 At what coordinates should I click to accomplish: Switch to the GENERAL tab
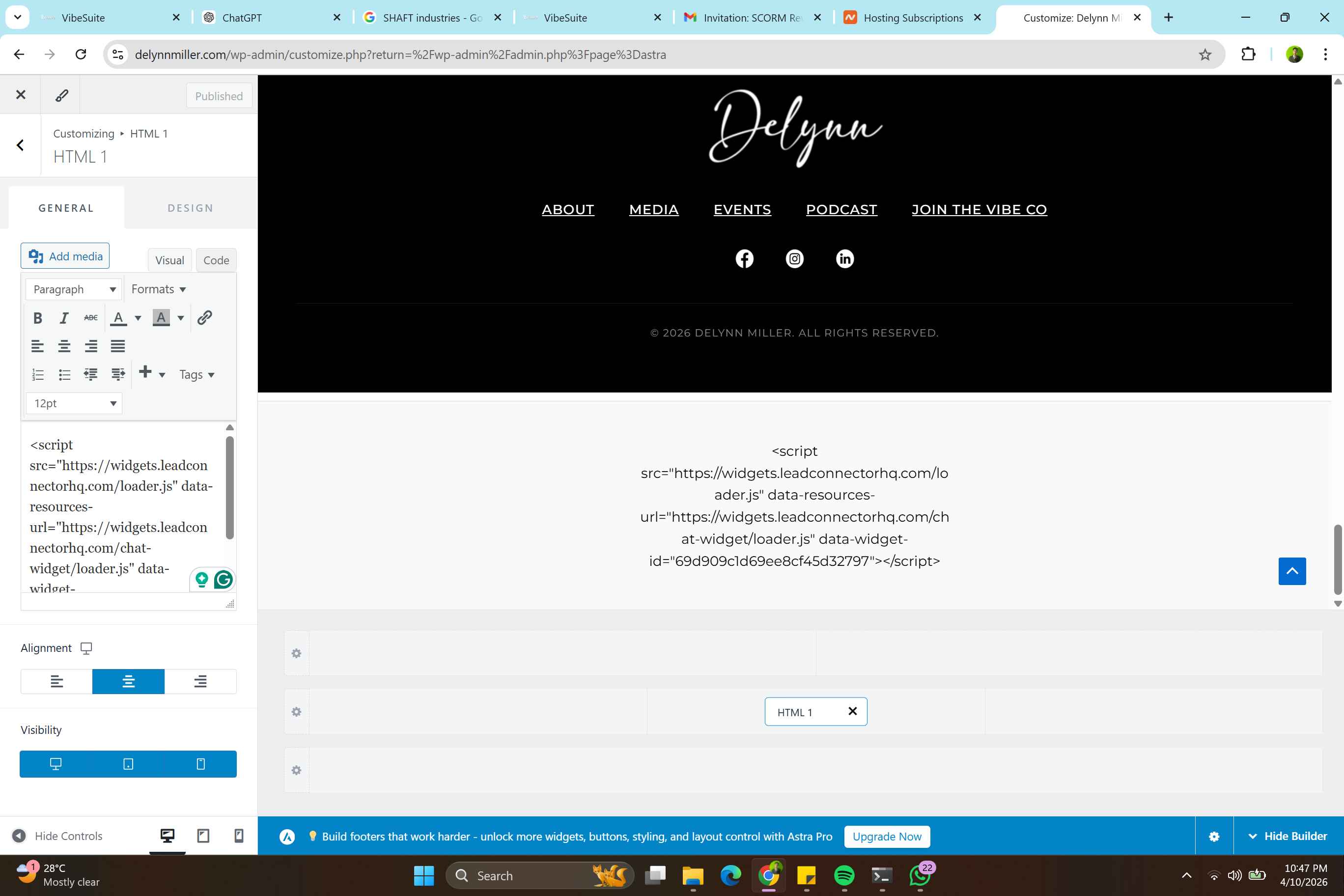66,208
